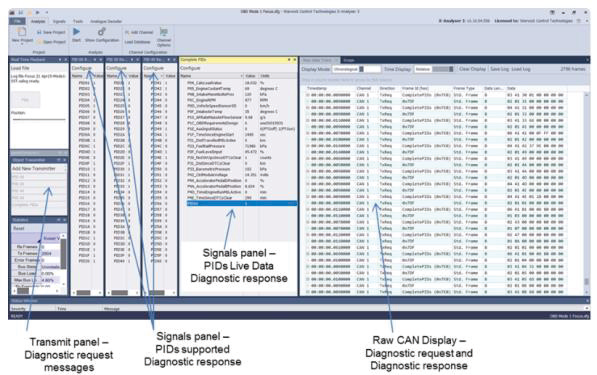Expand the New Project dropdown arrow
Image resolution: width=597 pixels, height=375 pixels.
click(x=22, y=44)
